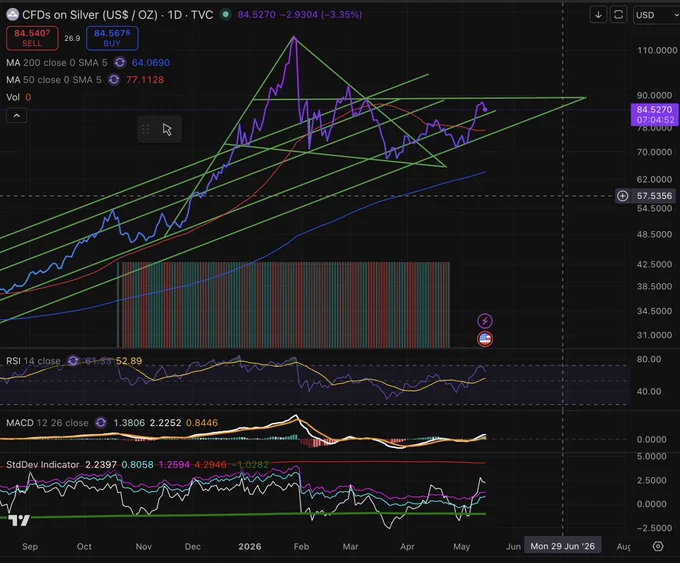Image resolution: width=680 pixels, height=563 pixels.
Task: Click the Mon 29 Jun '26 date label
Action: coord(562,546)
